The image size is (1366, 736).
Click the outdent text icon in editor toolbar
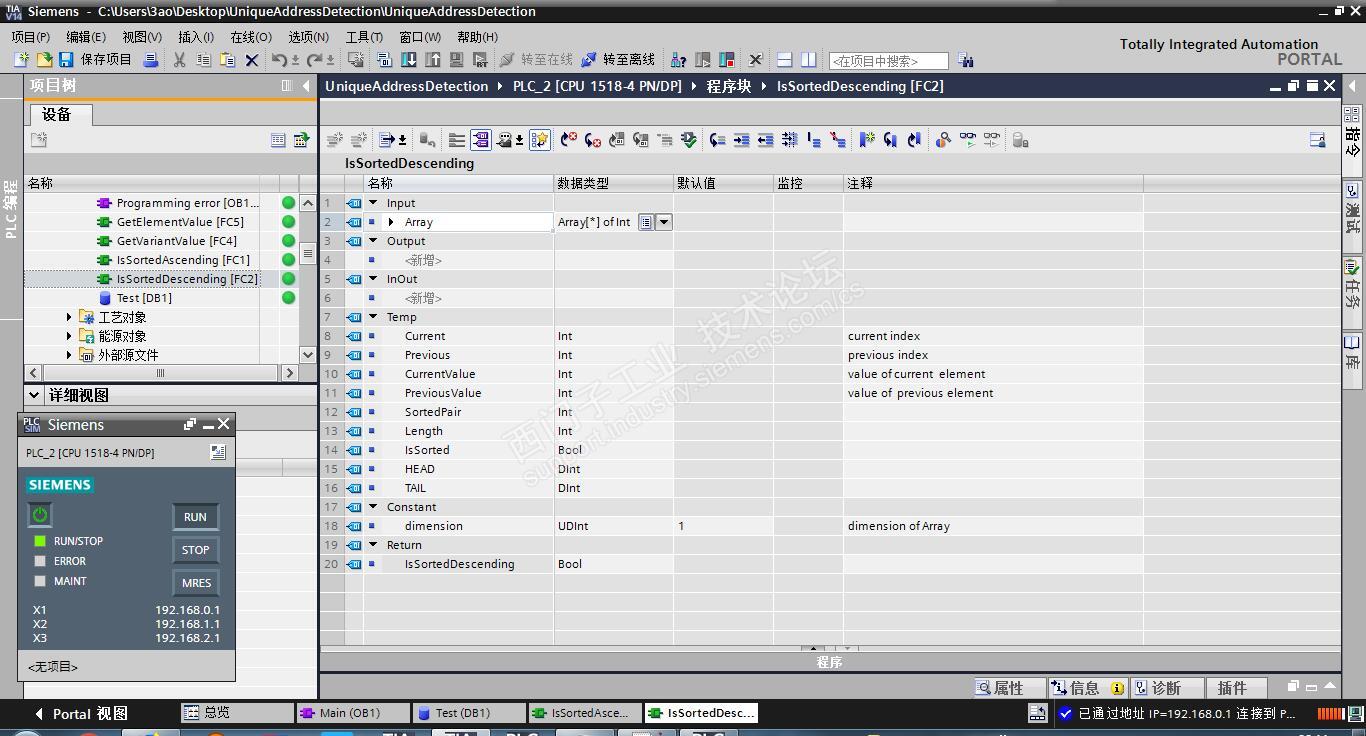[x=765, y=140]
